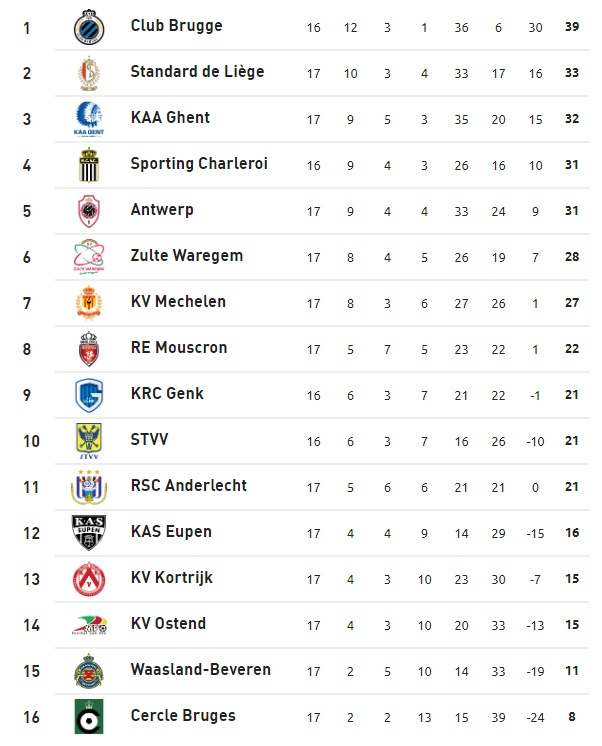This screenshot has width=602, height=746.
Task: Open the RE Mouscron team name
Action: pyautogui.click(x=179, y=348)
